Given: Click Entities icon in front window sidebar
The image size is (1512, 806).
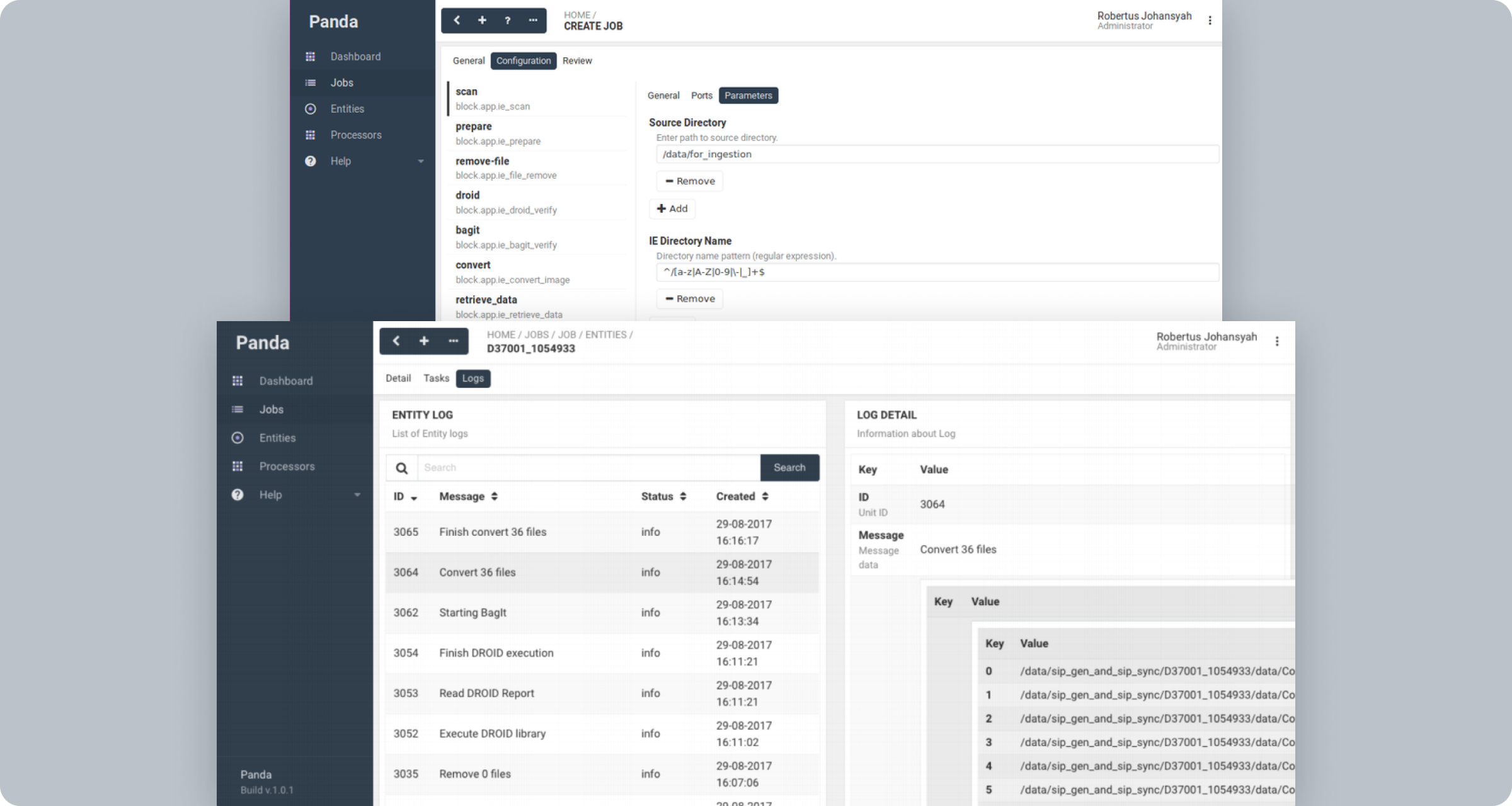Looking at the screenshot, I should pyautogui.click(x=238, y=438).
